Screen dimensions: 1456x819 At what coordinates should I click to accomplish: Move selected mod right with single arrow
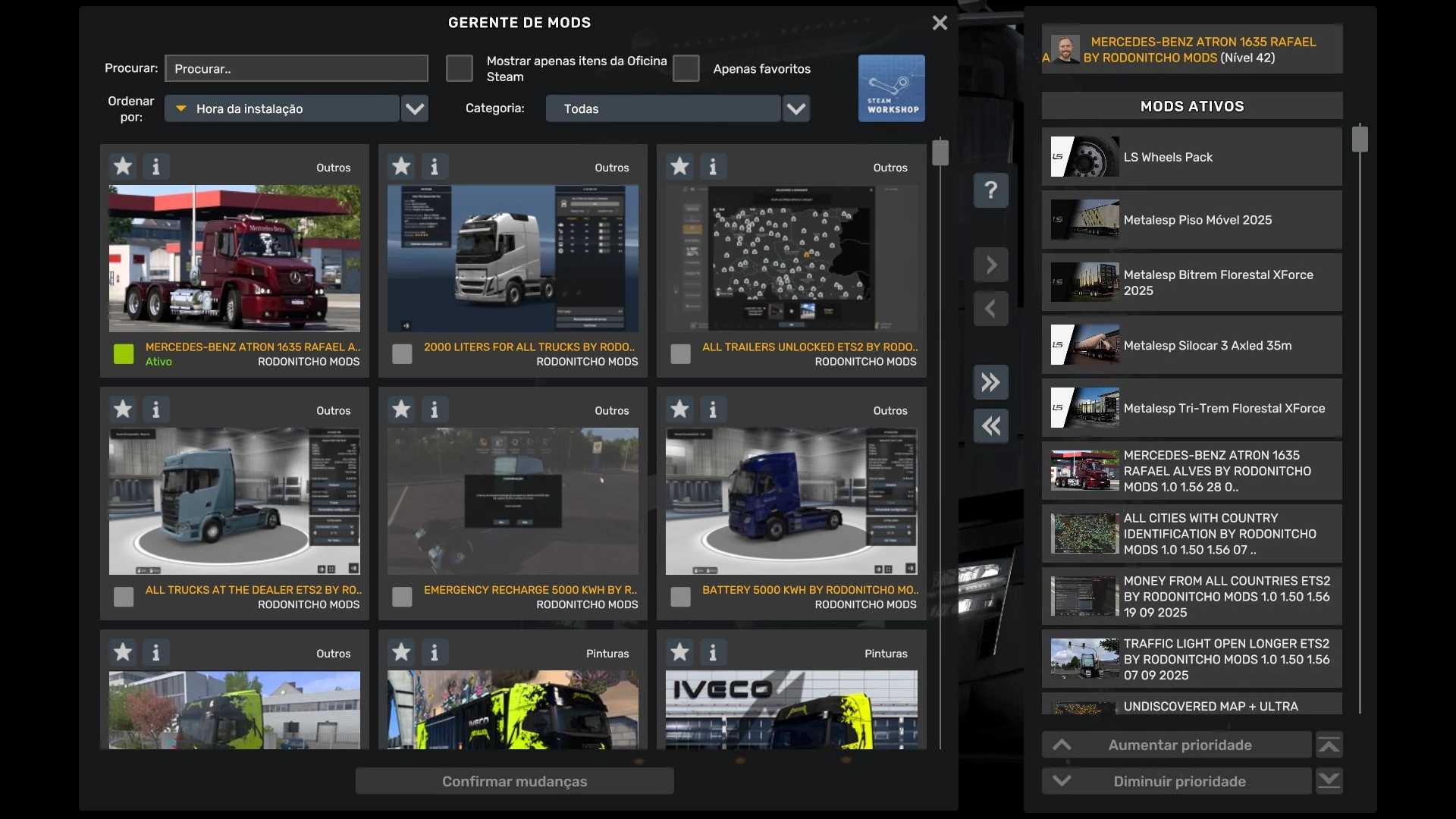990,265
